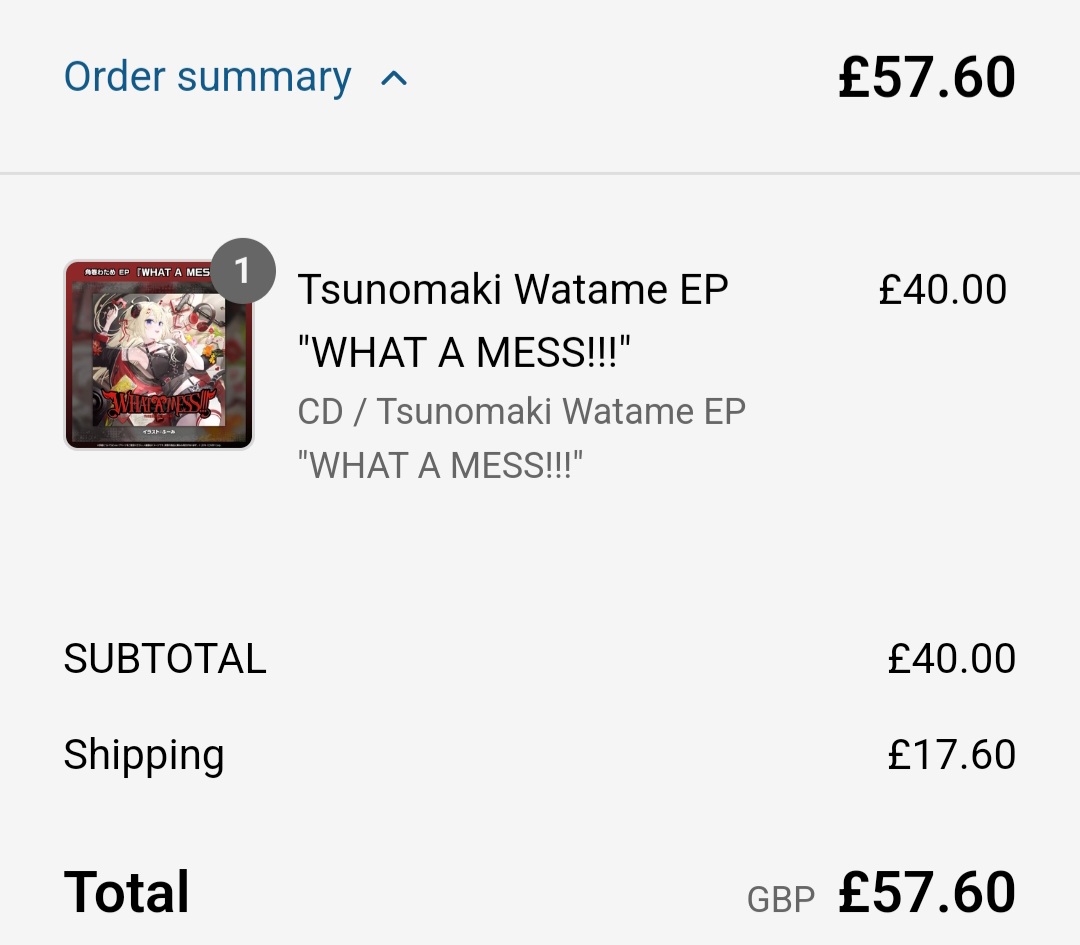Click the "Order summary" link text
1080x945 pixels.
(x=207, y=77)
